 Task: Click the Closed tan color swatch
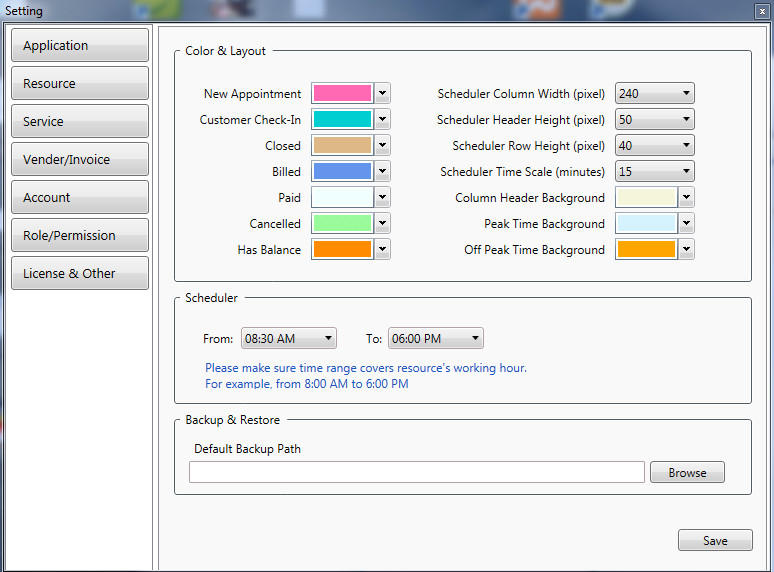342,146
